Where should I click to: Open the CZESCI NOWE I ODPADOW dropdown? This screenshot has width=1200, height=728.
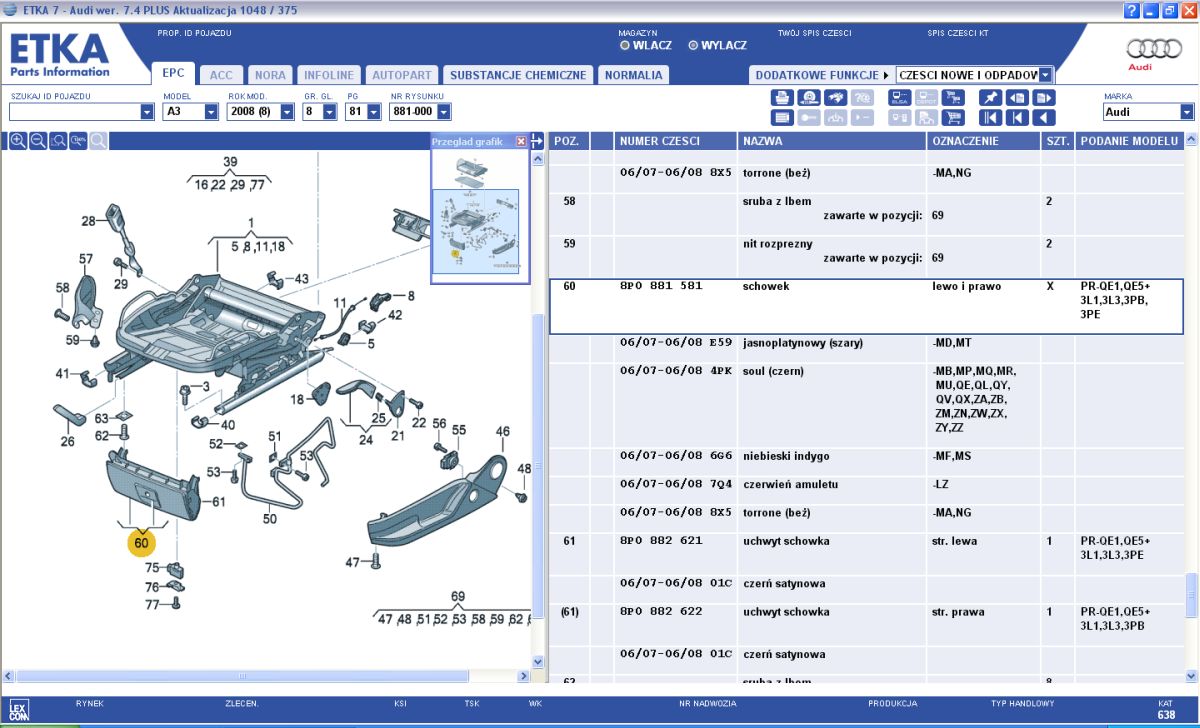tap(1046, 75)
